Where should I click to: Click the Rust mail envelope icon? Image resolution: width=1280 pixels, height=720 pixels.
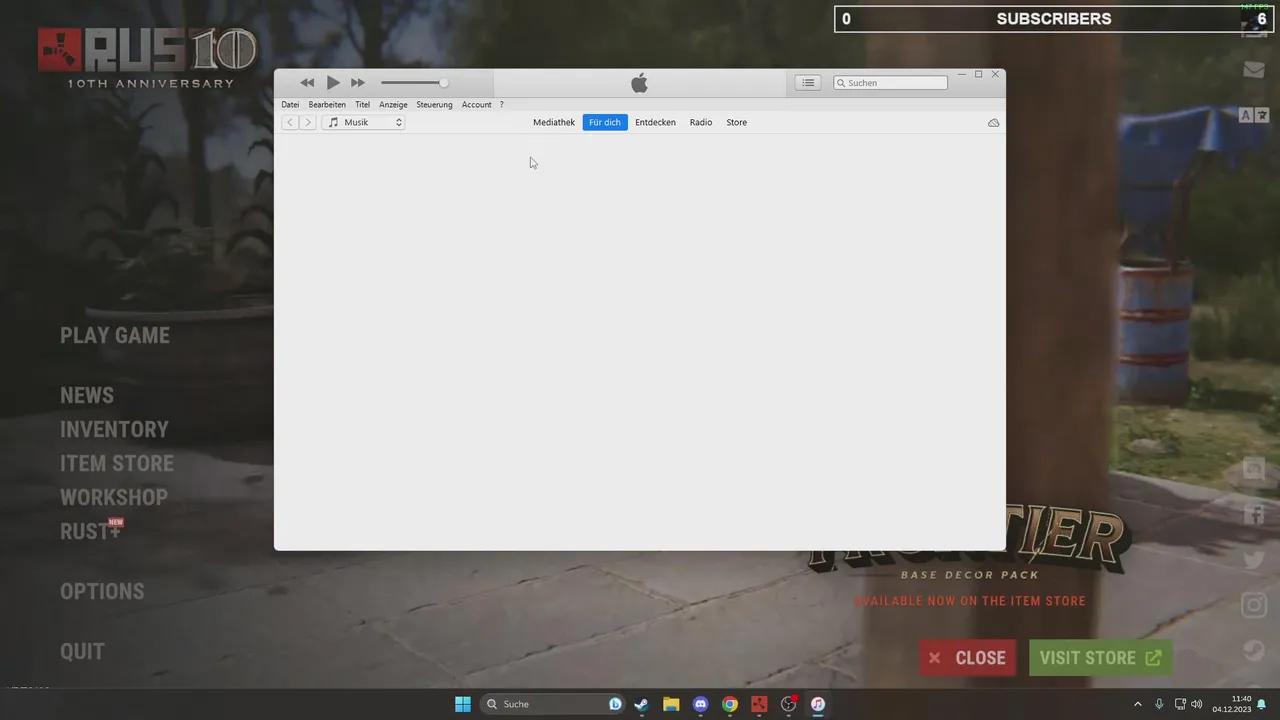coord(1254,69)
